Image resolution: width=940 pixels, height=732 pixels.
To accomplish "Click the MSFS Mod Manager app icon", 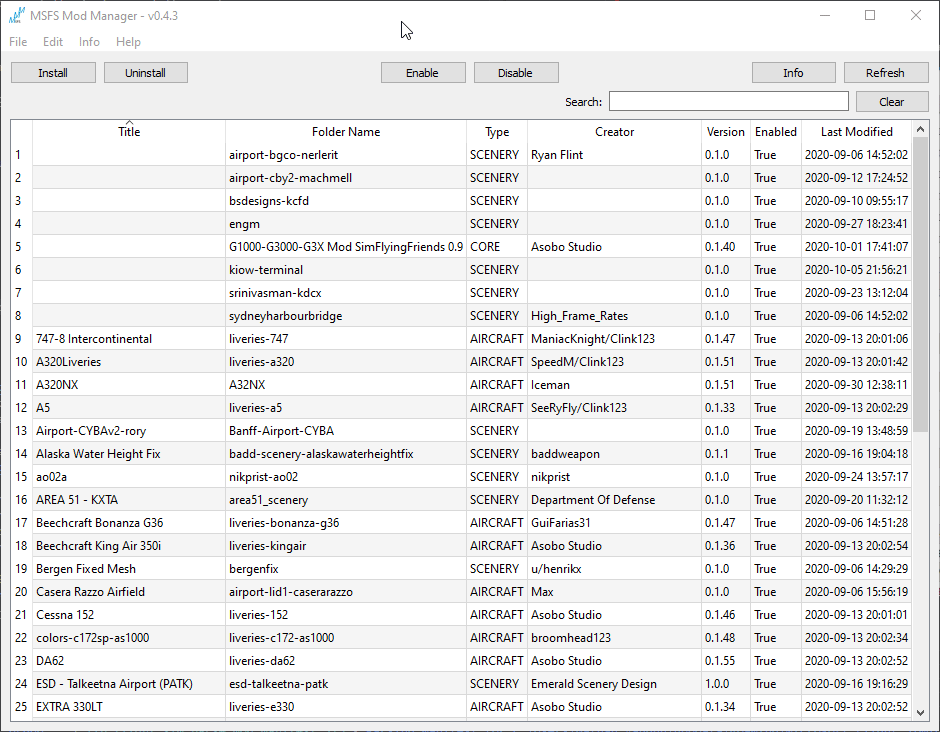I will (x=17, y=15).
